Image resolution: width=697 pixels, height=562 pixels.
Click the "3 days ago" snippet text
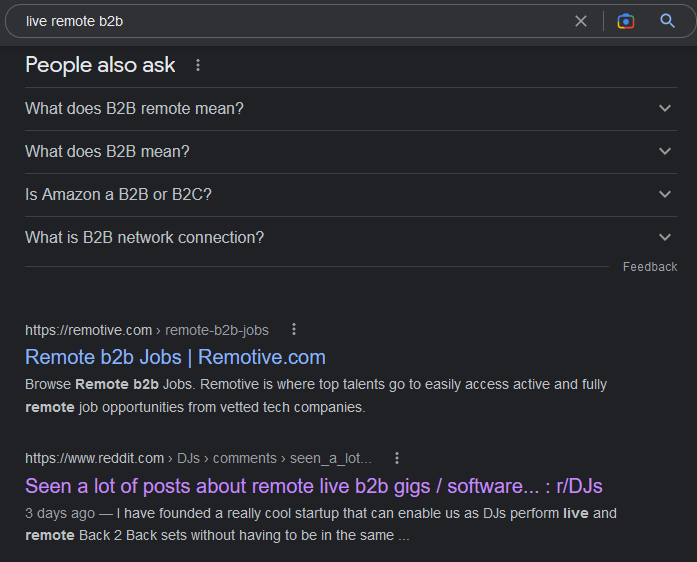tap(60, 513)
